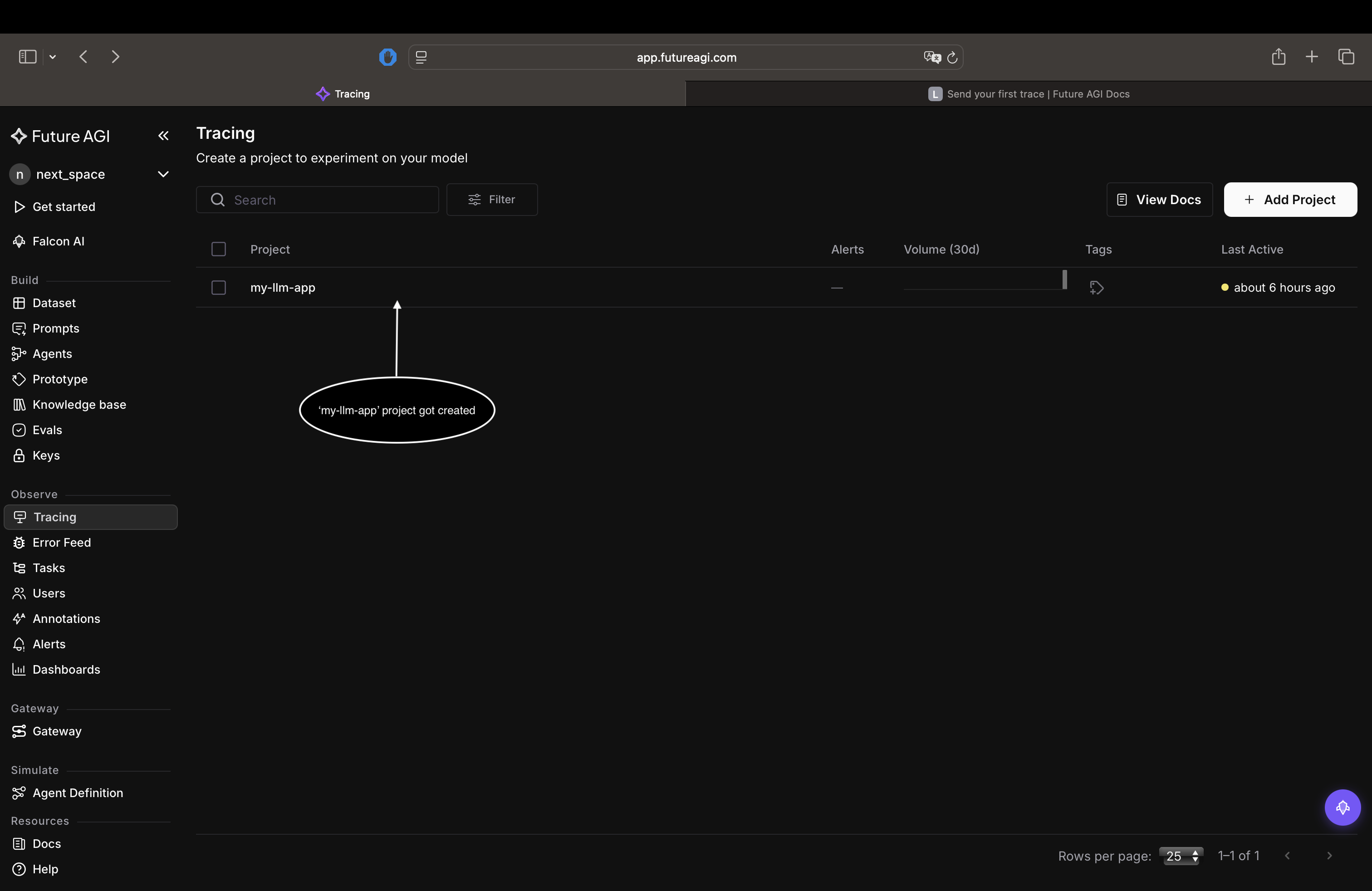Viewport: 1372px width, 891px height.
Task: Switch to Future AGI Docs browser tab
Action: pyautogui.click(x=1029, y=94)
